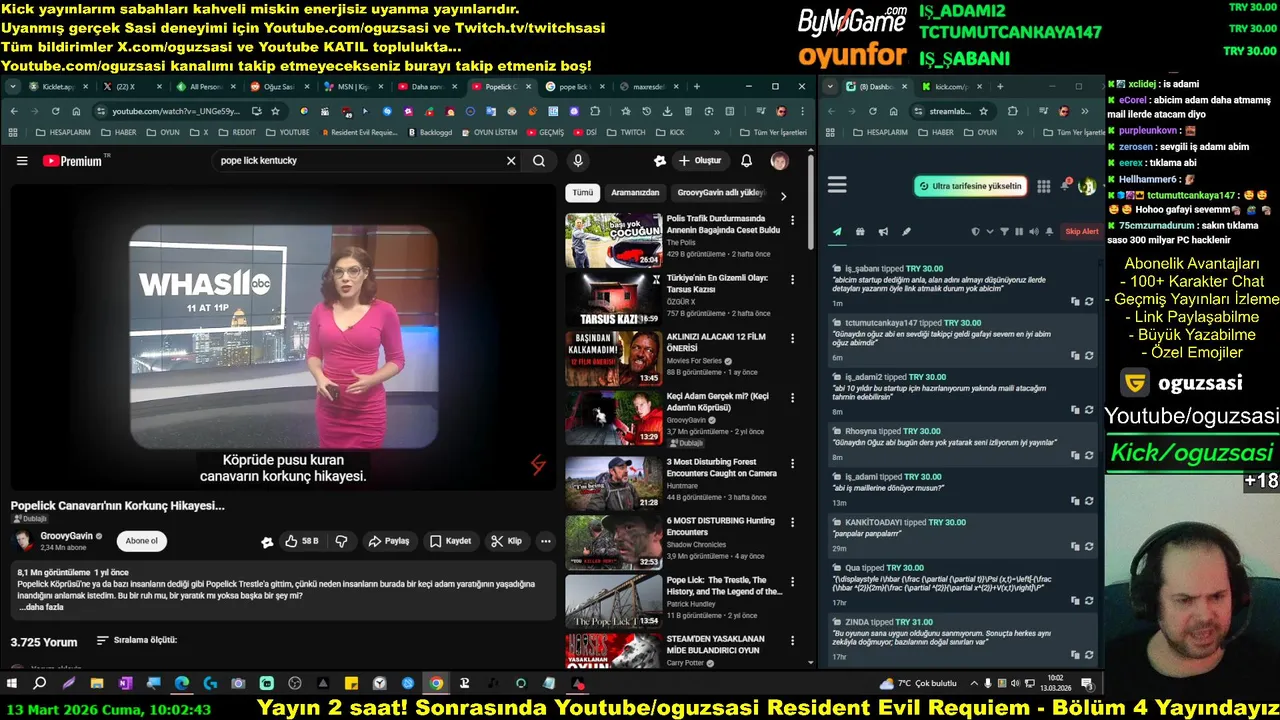Open Tüm Yer İşaretleri in YouTube window
The image size is (1280, 720).
click(x=773, y=132)
